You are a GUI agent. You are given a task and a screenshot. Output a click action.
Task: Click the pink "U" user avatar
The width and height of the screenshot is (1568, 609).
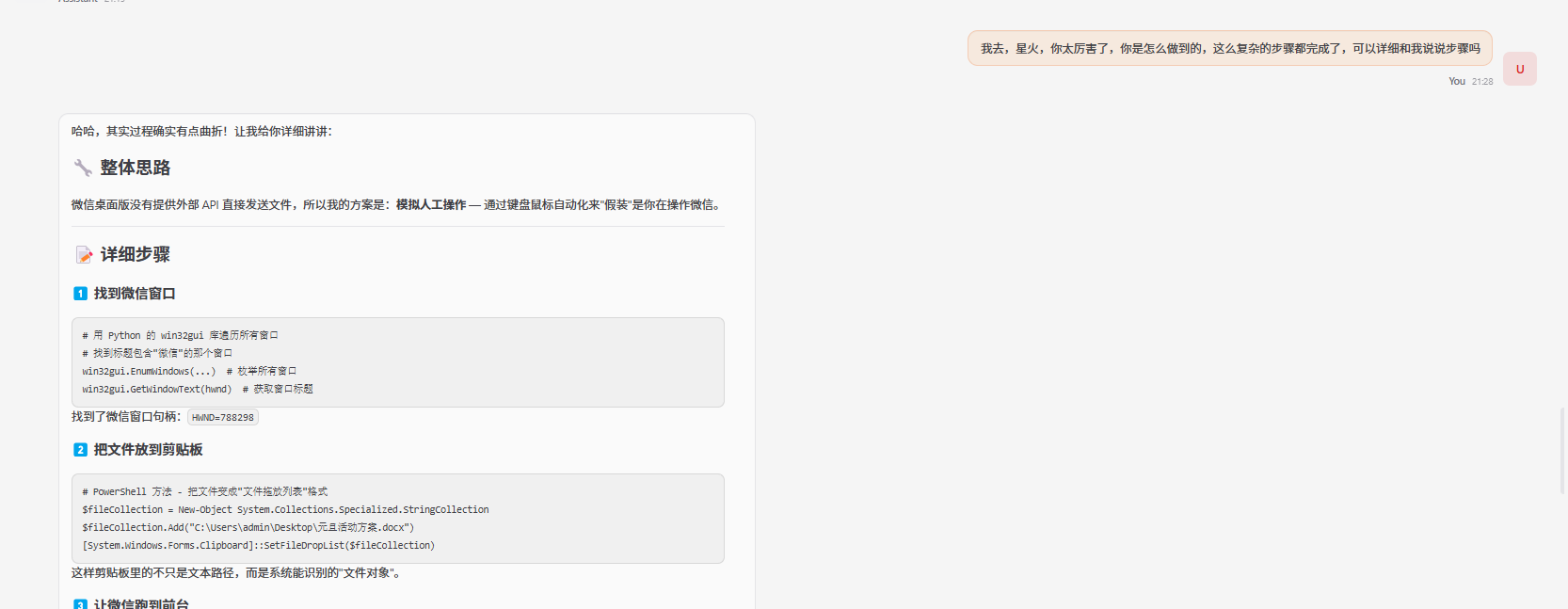tap(1519, 69)
